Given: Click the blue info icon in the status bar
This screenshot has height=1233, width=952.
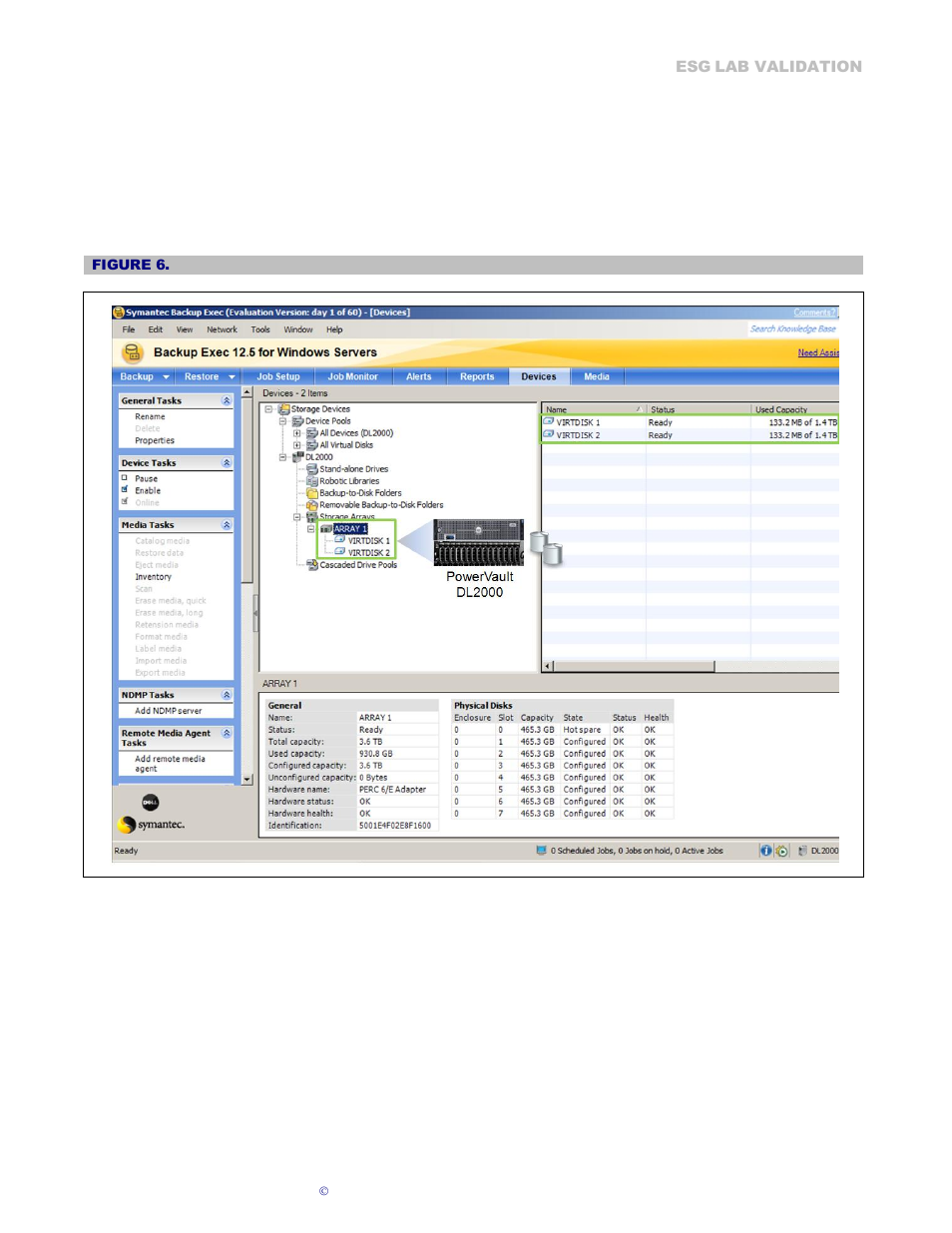Looking at the screenshot, I should [766, 851].
